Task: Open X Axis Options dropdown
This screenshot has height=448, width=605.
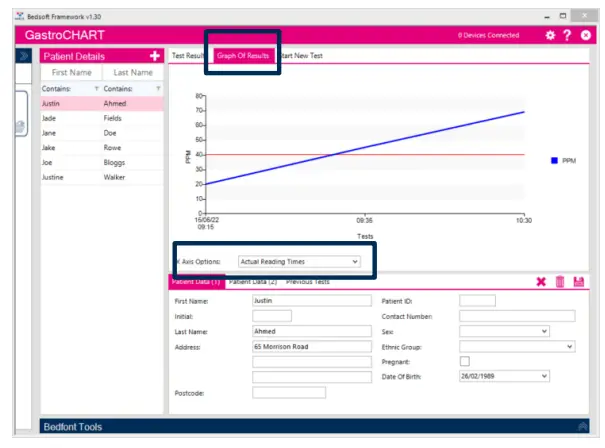Action: (299, 261)
